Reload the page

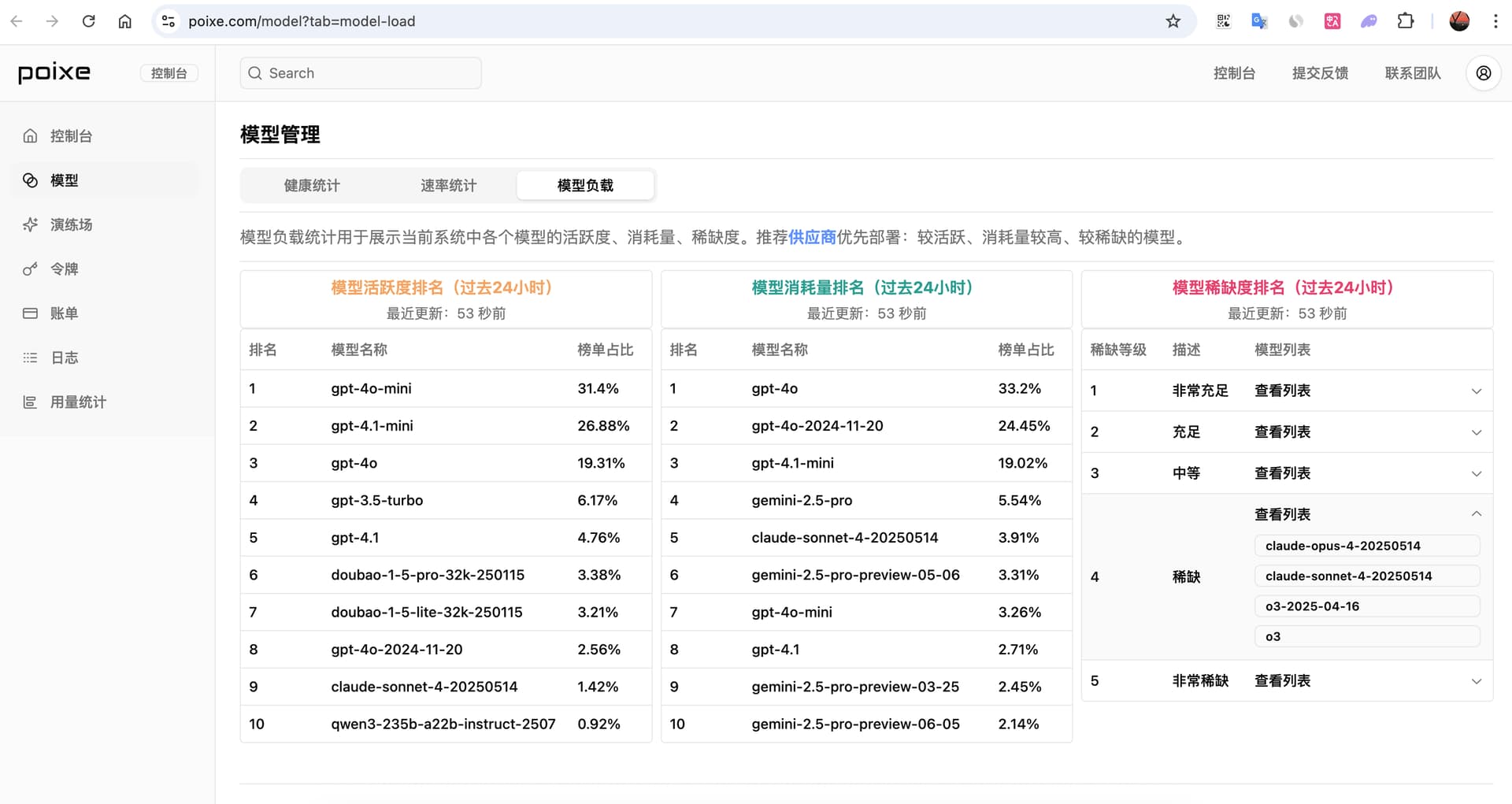tap(88, 21)
